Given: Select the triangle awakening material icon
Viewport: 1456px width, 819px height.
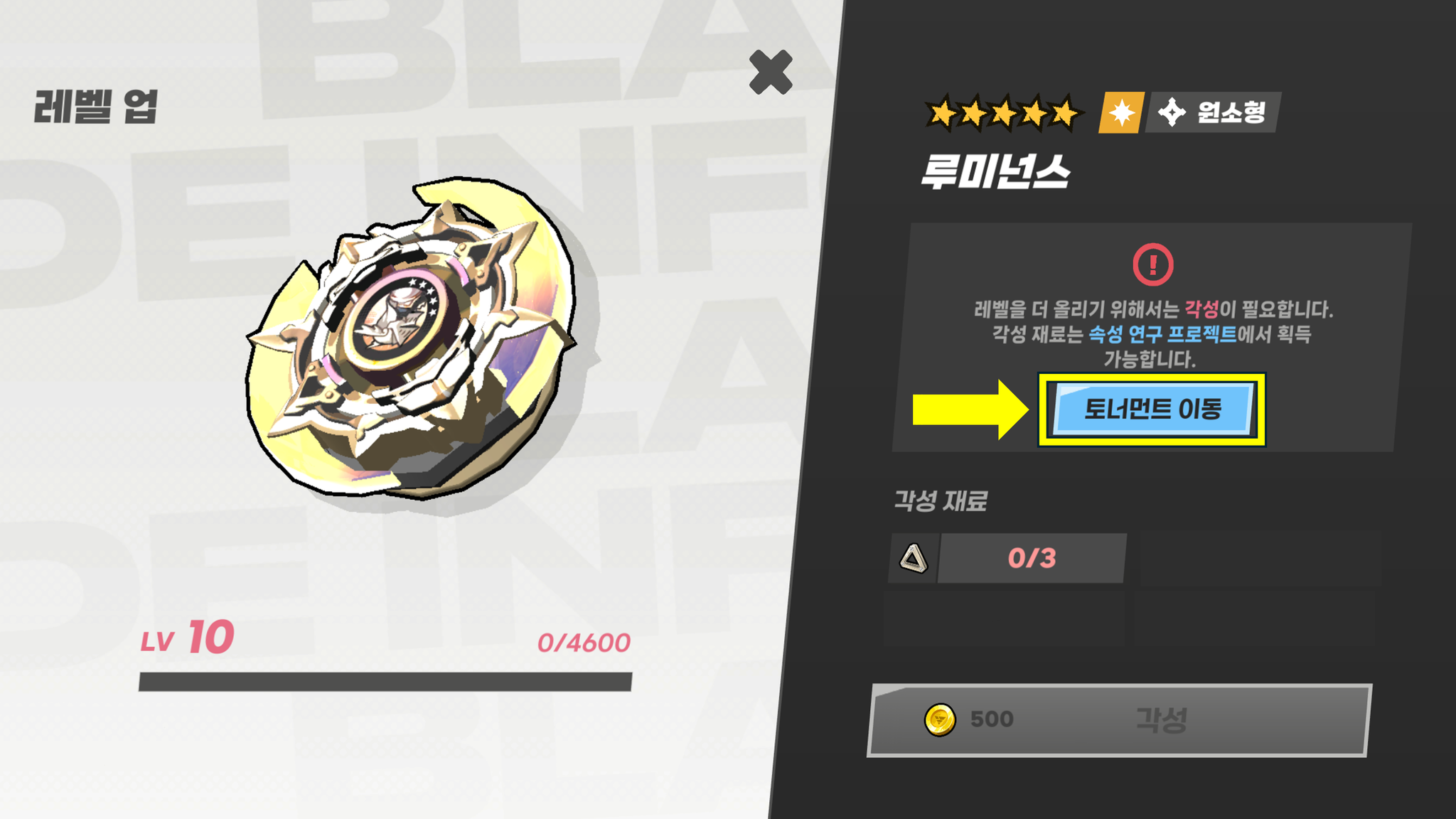Looking at the screenshot, I should click(x=914, y=558).
